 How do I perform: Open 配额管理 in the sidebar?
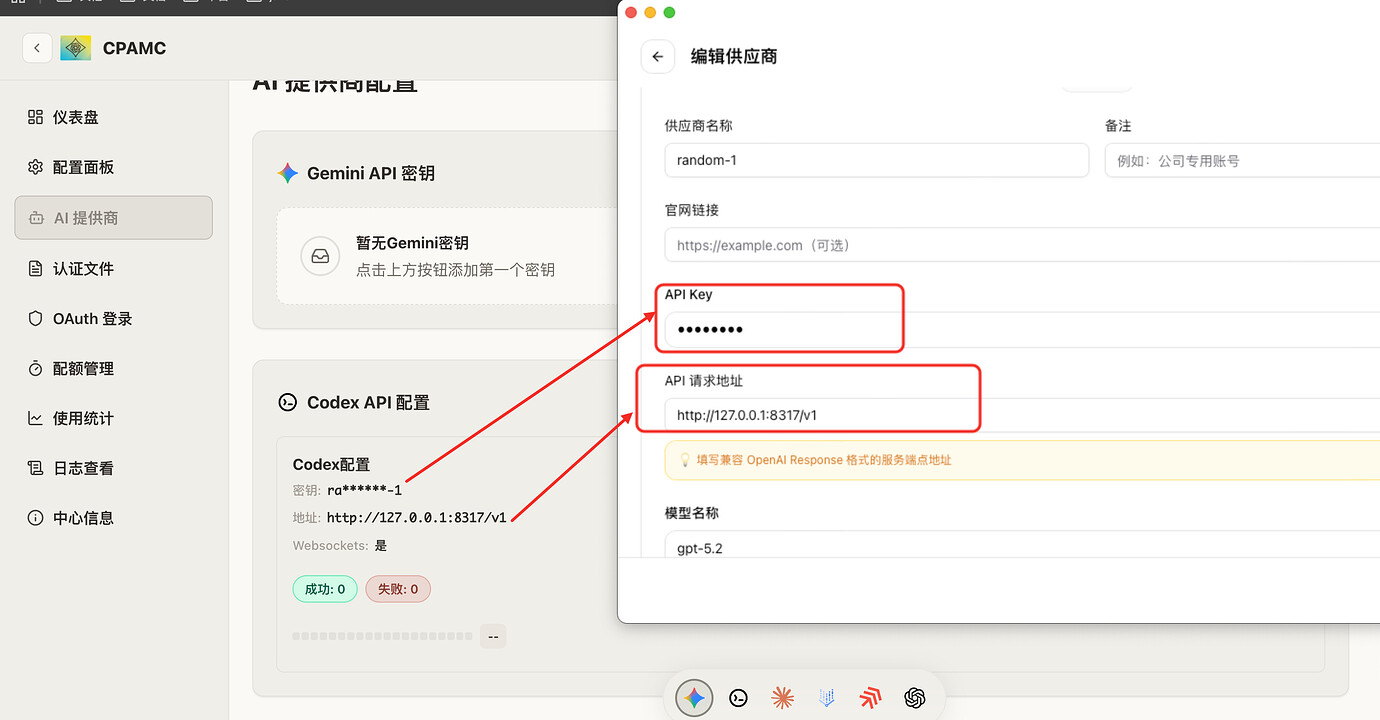click(113, 368)
